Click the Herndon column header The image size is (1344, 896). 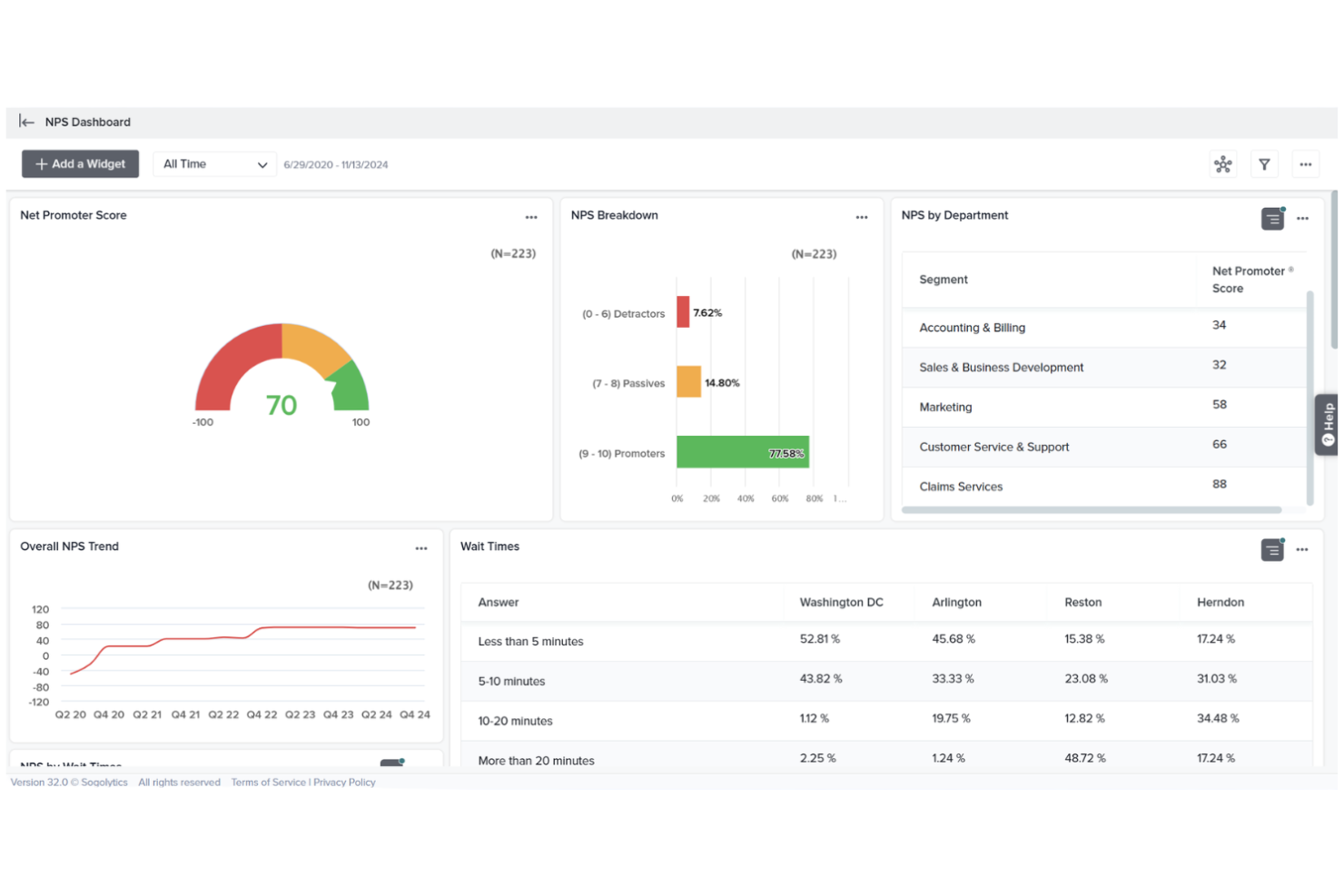pyautogui.click(x=1220, y=602)
